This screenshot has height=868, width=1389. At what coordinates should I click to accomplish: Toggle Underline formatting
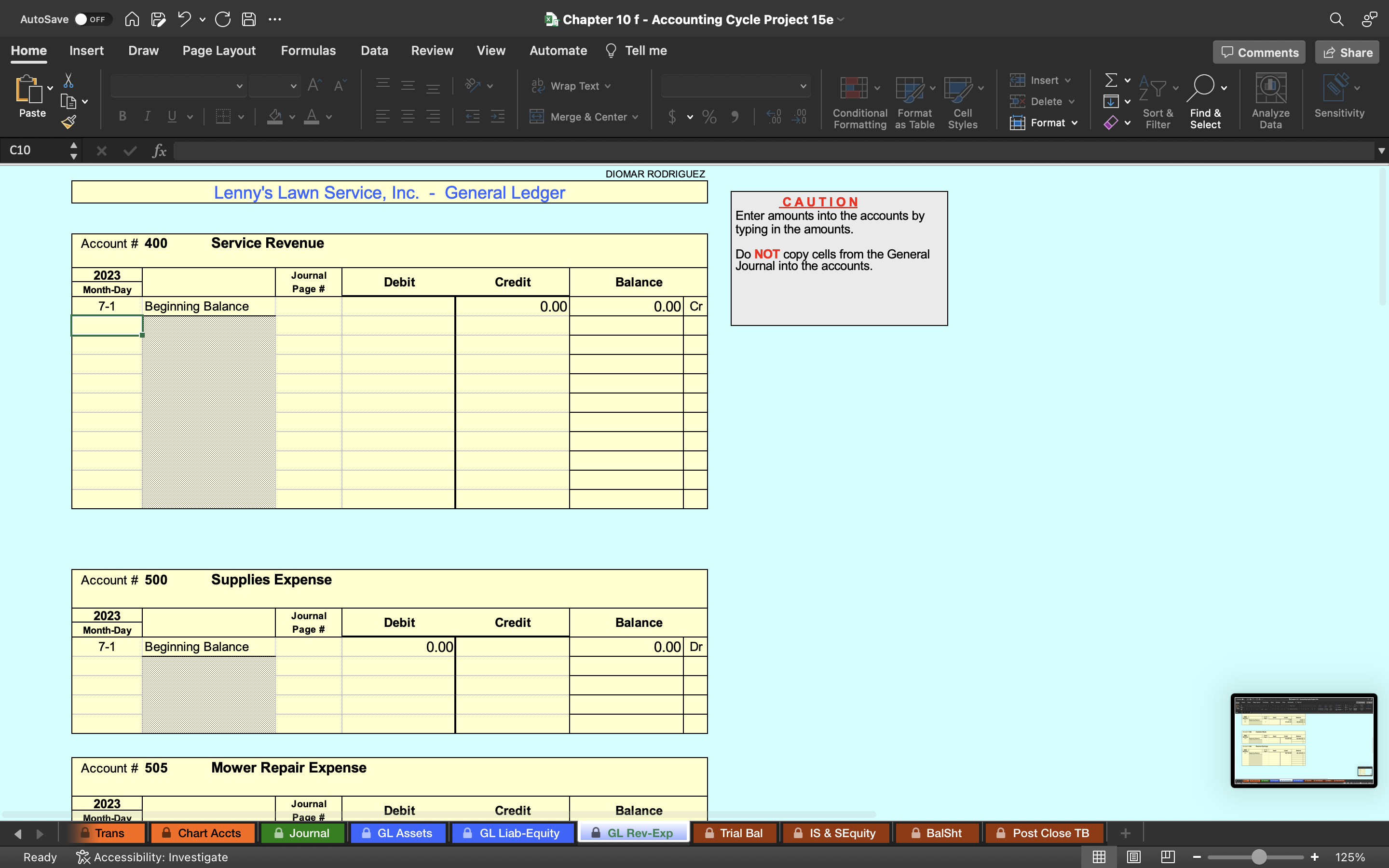click(x=172, y=117)
